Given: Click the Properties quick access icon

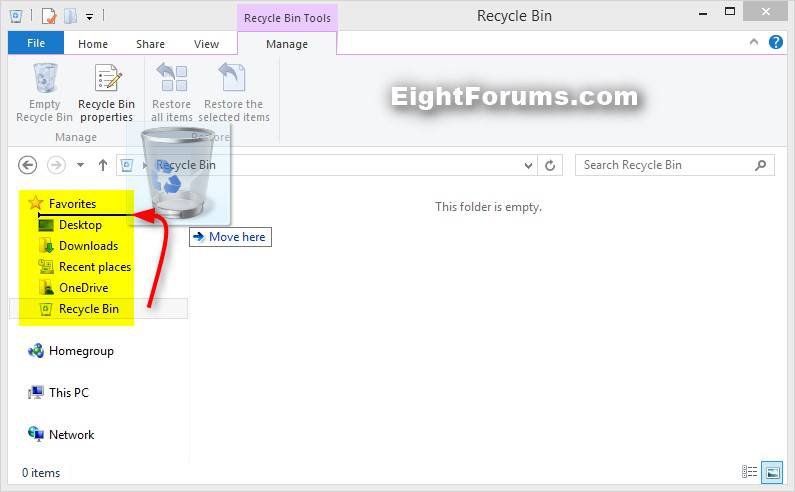Looking at the screenshot, I should (x=49, y=16).
